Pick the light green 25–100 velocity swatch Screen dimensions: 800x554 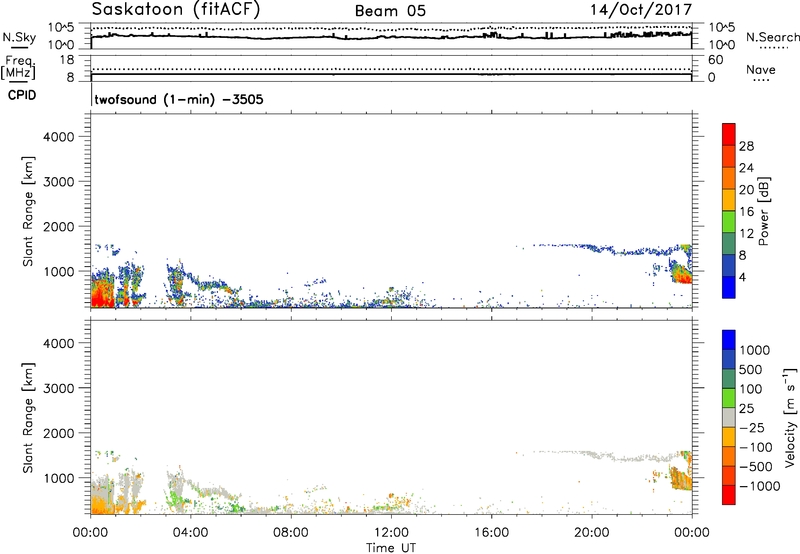(x=729, y=398)
